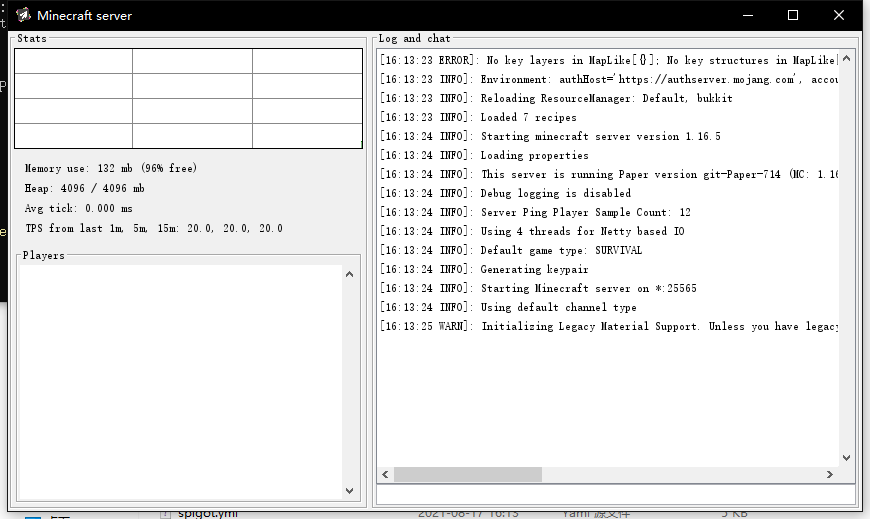Image resolution: width=870 pixels, height=519 pixels.
Task: Click Players list scroll down arrow
Action: [350, 491]
